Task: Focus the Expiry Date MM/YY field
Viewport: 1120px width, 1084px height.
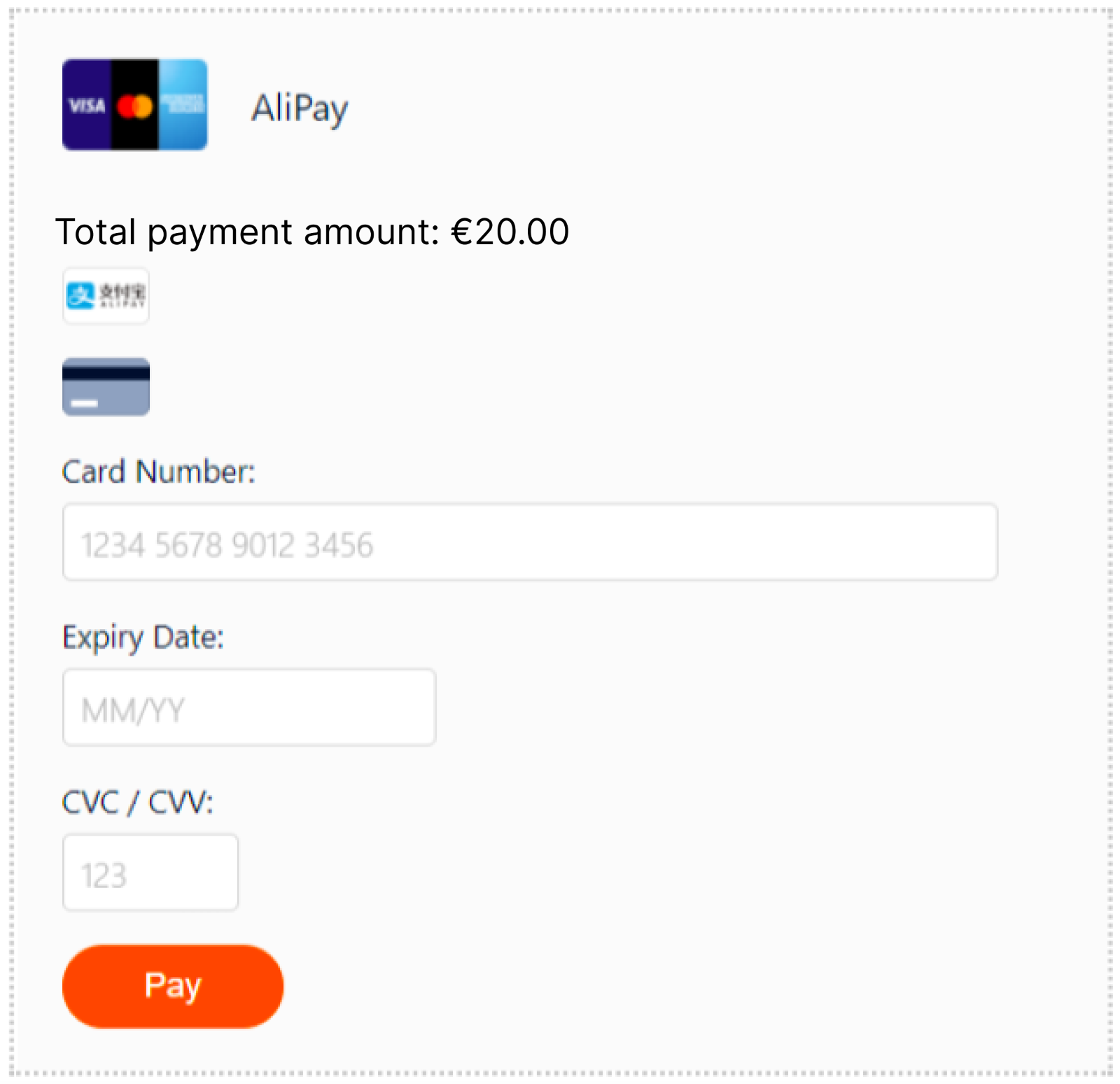Action: point(249,708)
